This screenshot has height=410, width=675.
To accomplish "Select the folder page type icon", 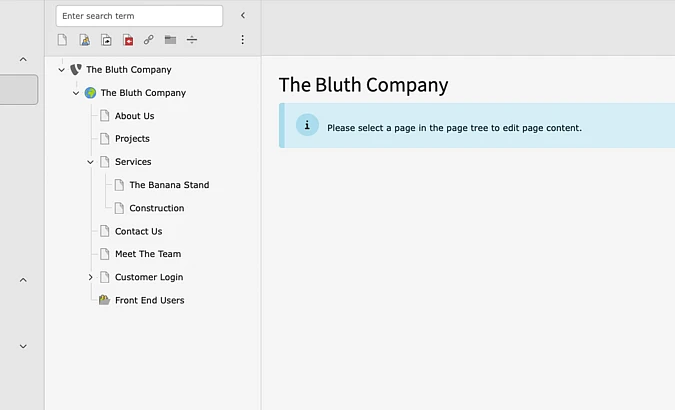I will click(x=171, y=40).
